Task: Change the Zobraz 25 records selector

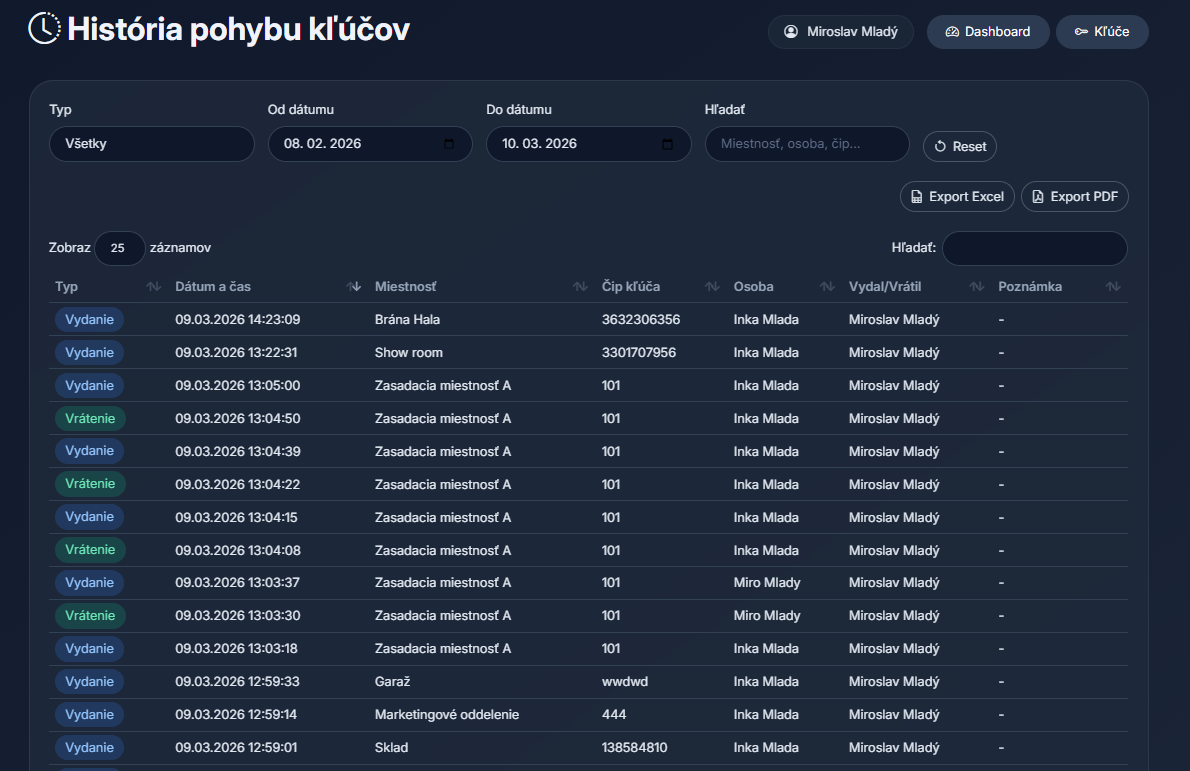Action: [119, 248]
